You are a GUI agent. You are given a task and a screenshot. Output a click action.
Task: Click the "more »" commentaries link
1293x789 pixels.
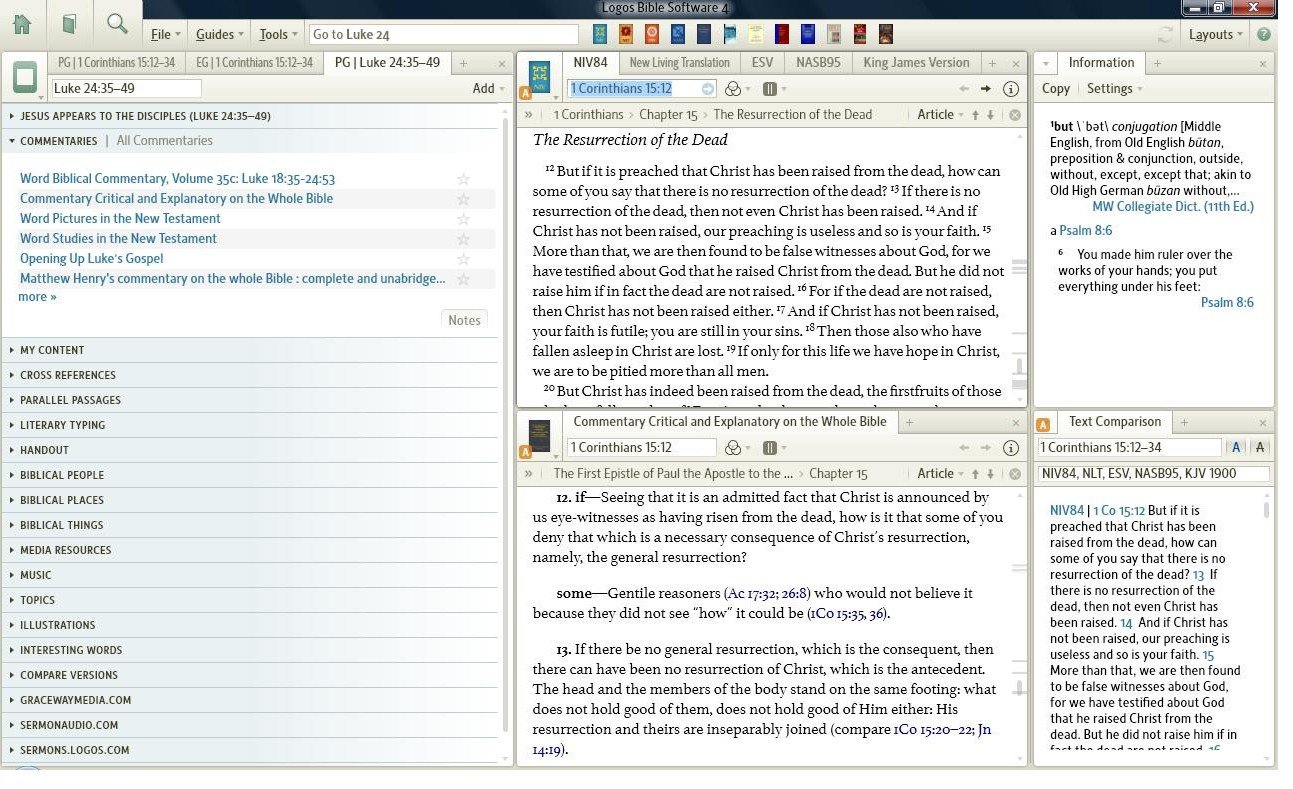37,297
